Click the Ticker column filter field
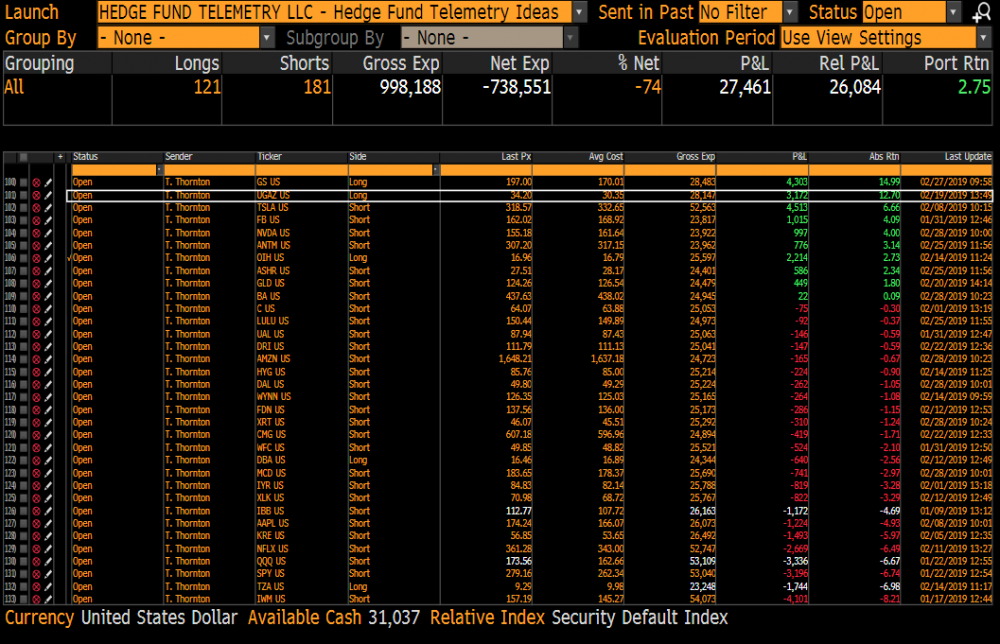This screenshot has width=1000, height=644. click(301, 170)
